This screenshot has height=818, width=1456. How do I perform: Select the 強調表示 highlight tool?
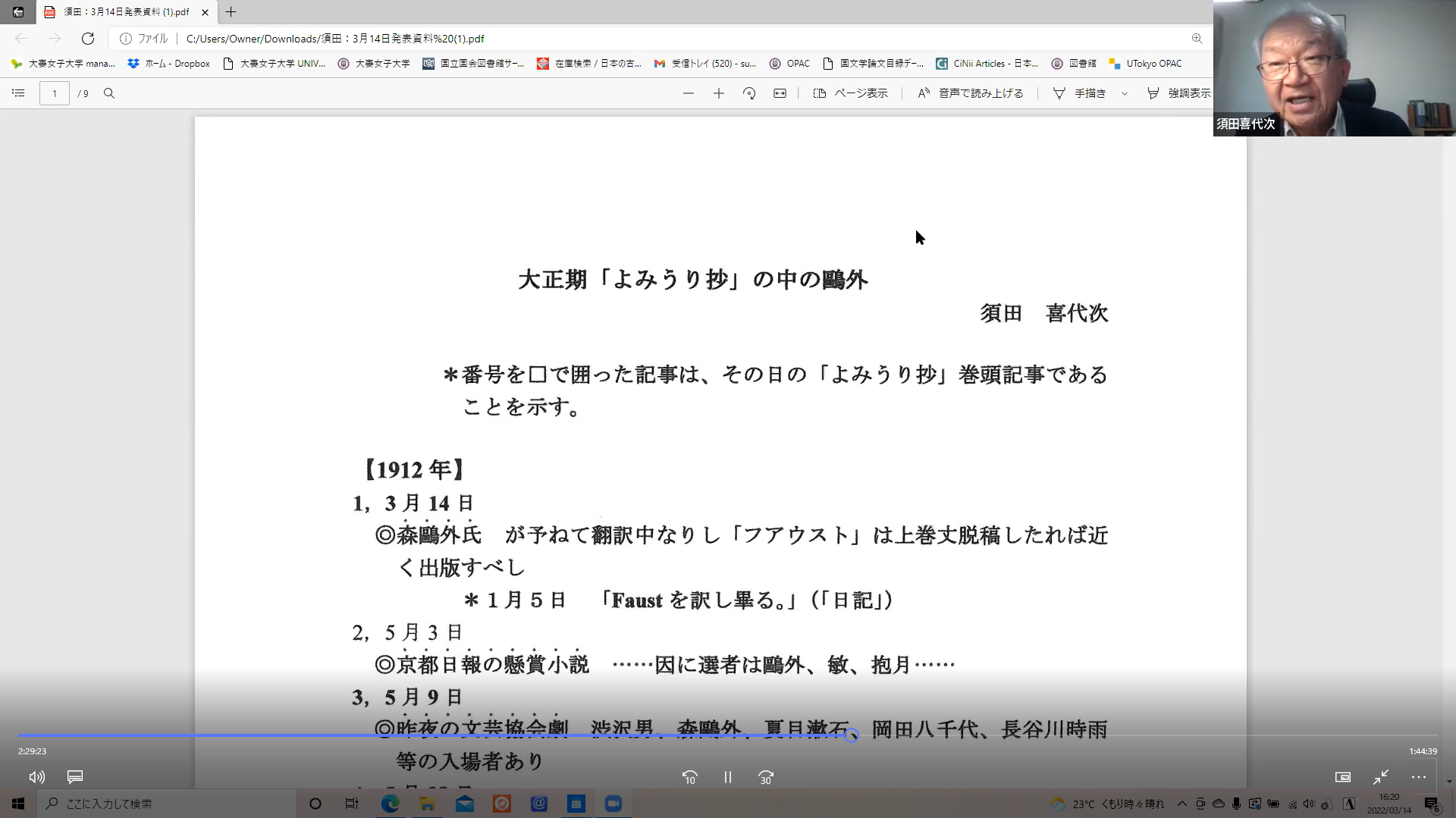1178,93
